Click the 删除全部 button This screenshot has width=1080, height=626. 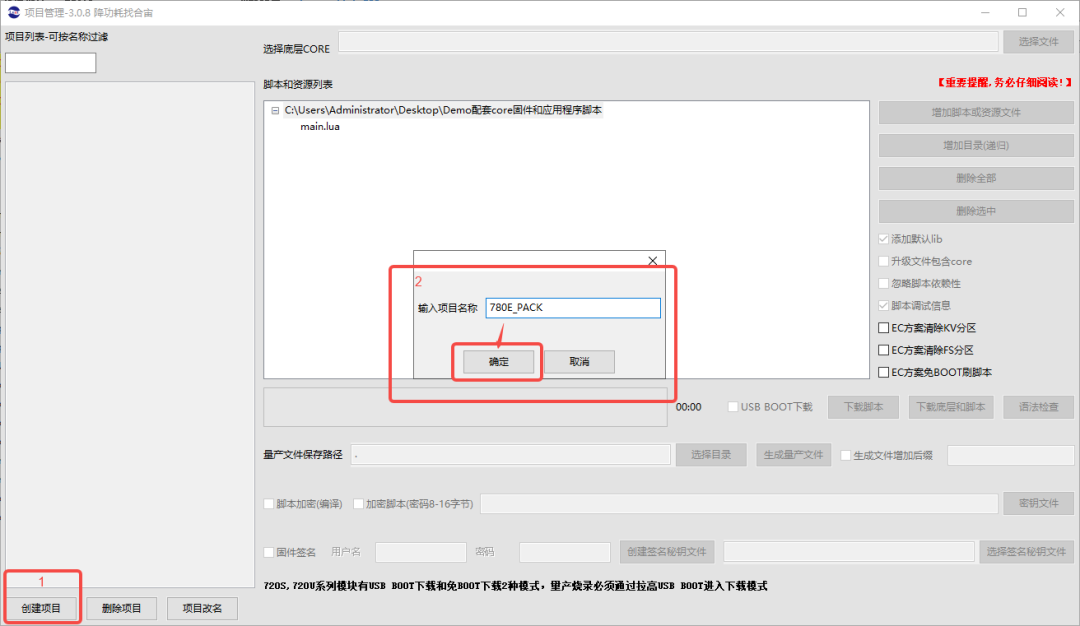click(x=976, y=178)
